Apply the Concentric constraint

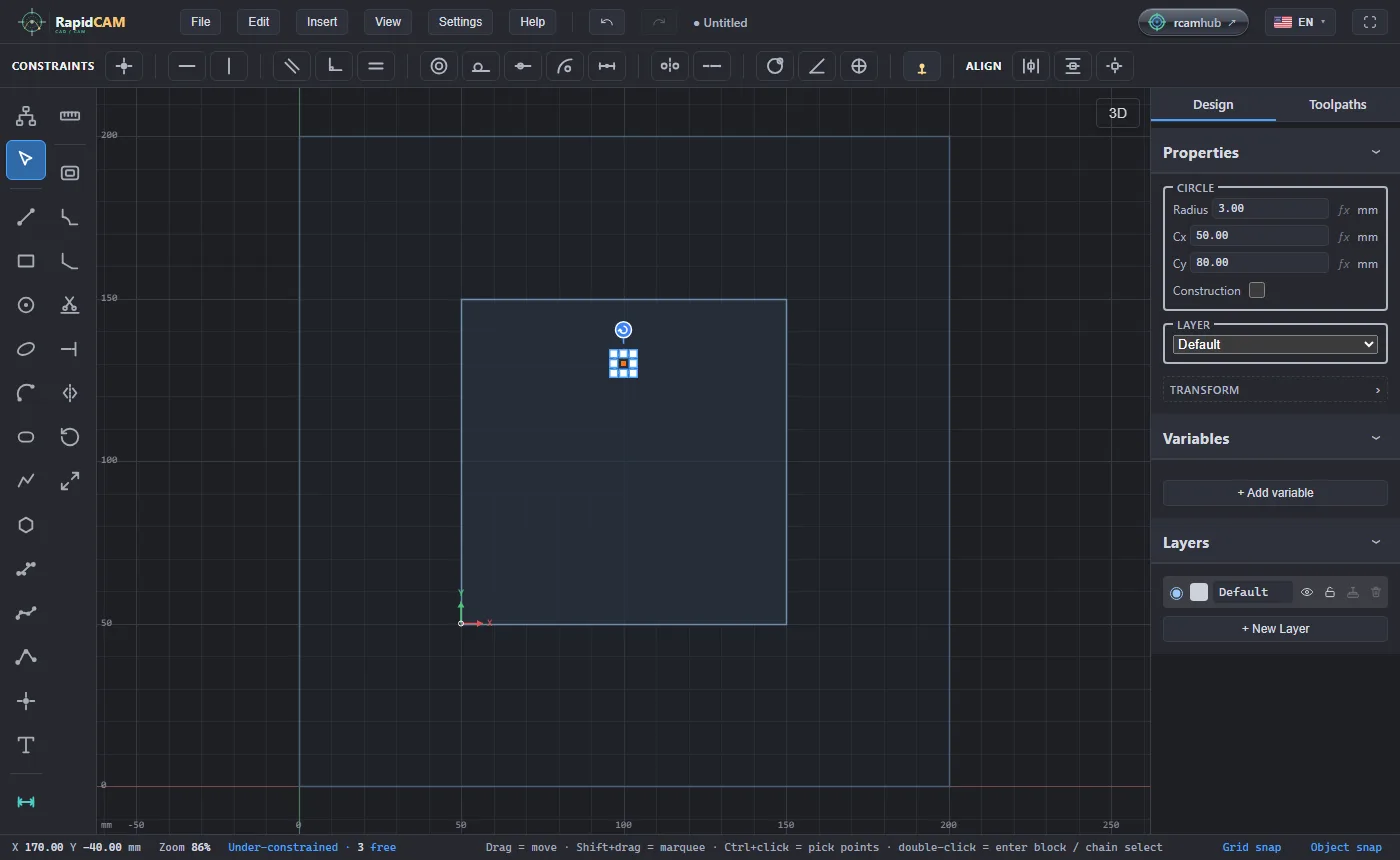[438, 66]
